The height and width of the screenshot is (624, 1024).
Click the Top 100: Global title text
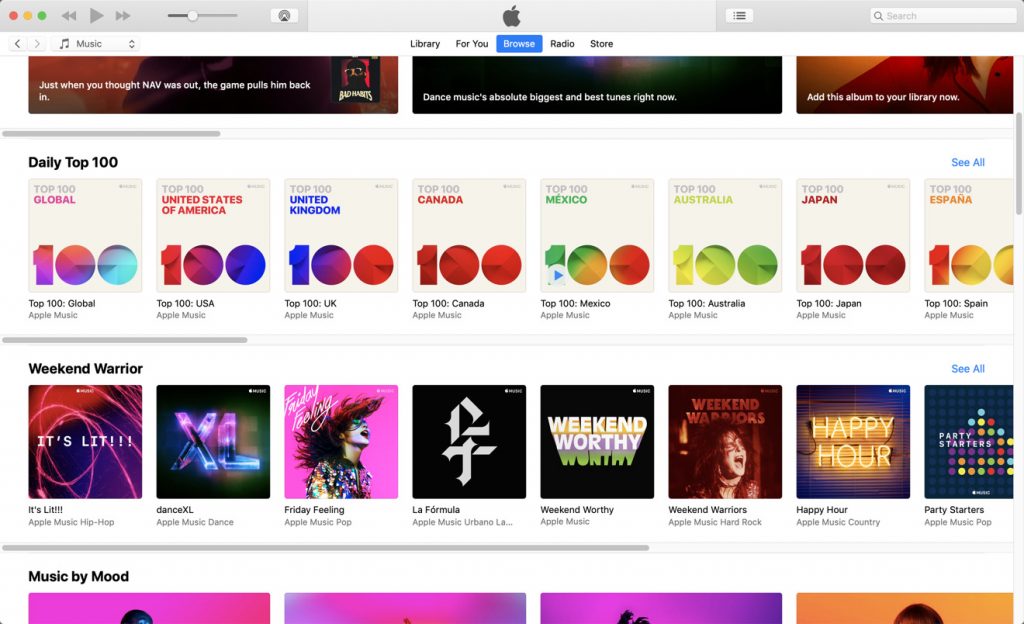pyautogui.click(x=61, y=304)
